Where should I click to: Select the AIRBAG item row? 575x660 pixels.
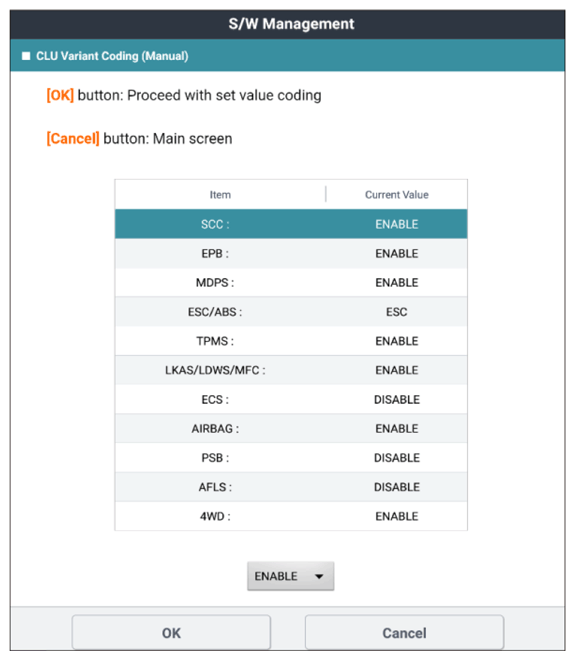291,428
